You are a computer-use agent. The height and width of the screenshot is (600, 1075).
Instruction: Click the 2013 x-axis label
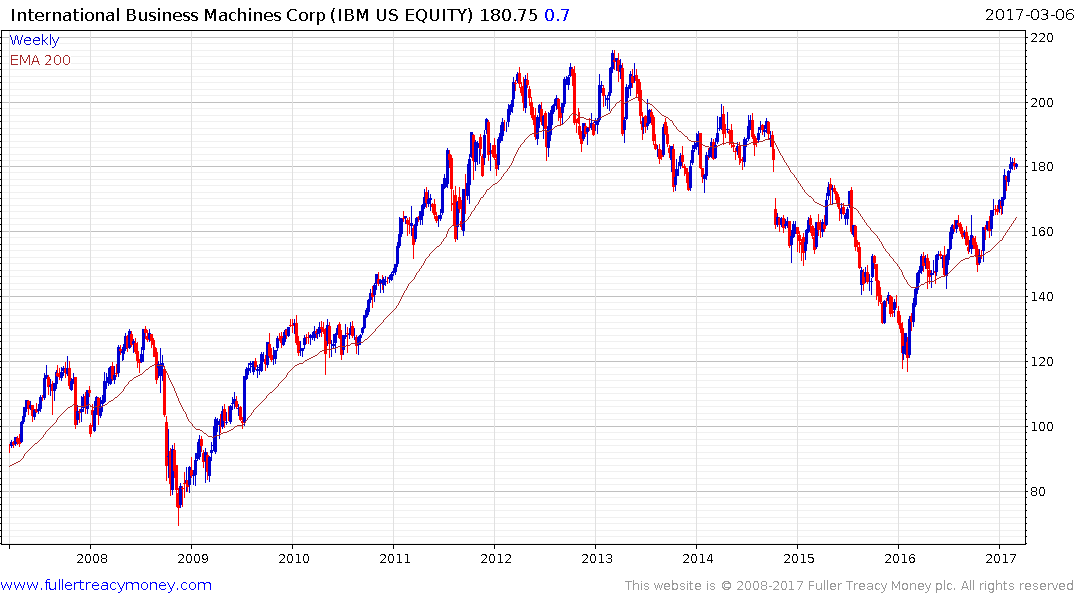pos(596,558)
